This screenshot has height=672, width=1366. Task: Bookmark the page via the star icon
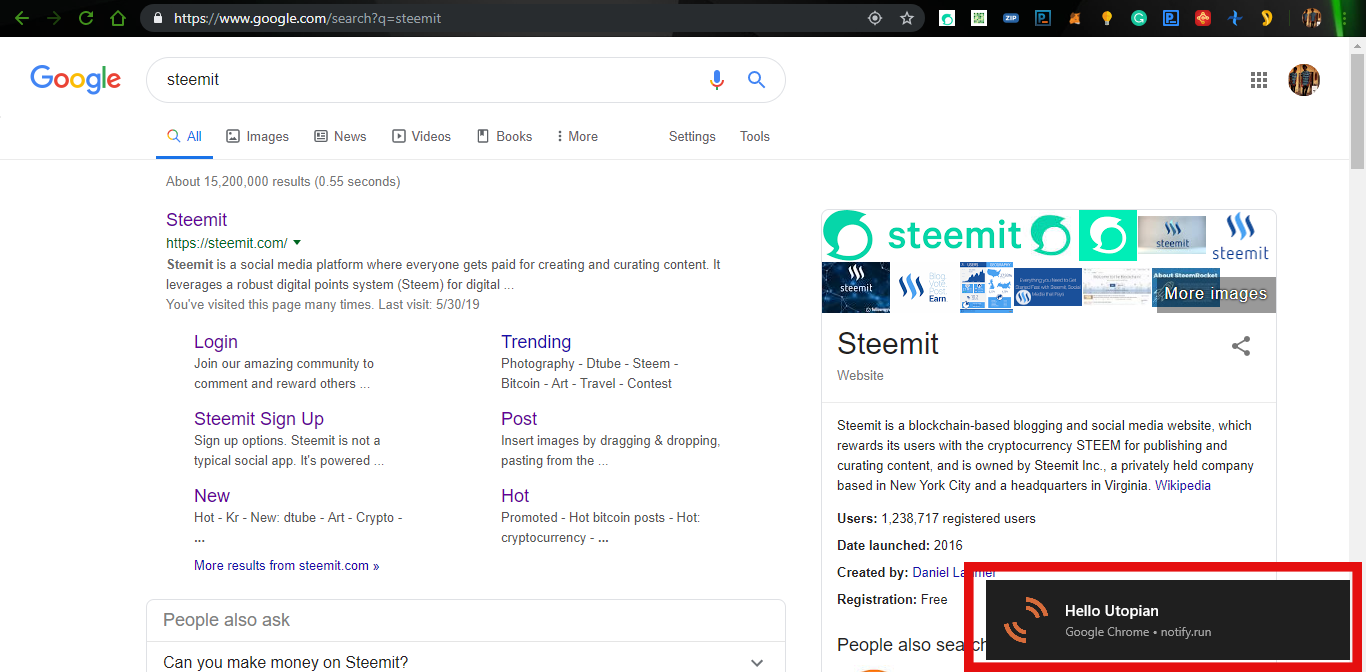pyautogui.click(x=908, y=17)
